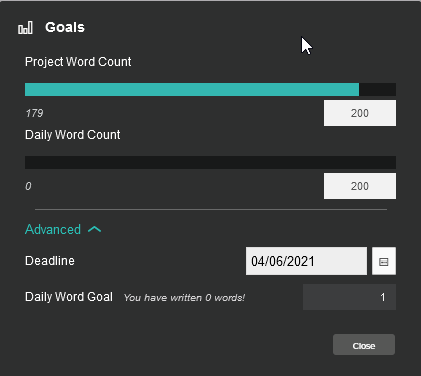Click the unfilled end of project progress bar
The width and height of the screenshot is (421, 376).
(378, 90)
